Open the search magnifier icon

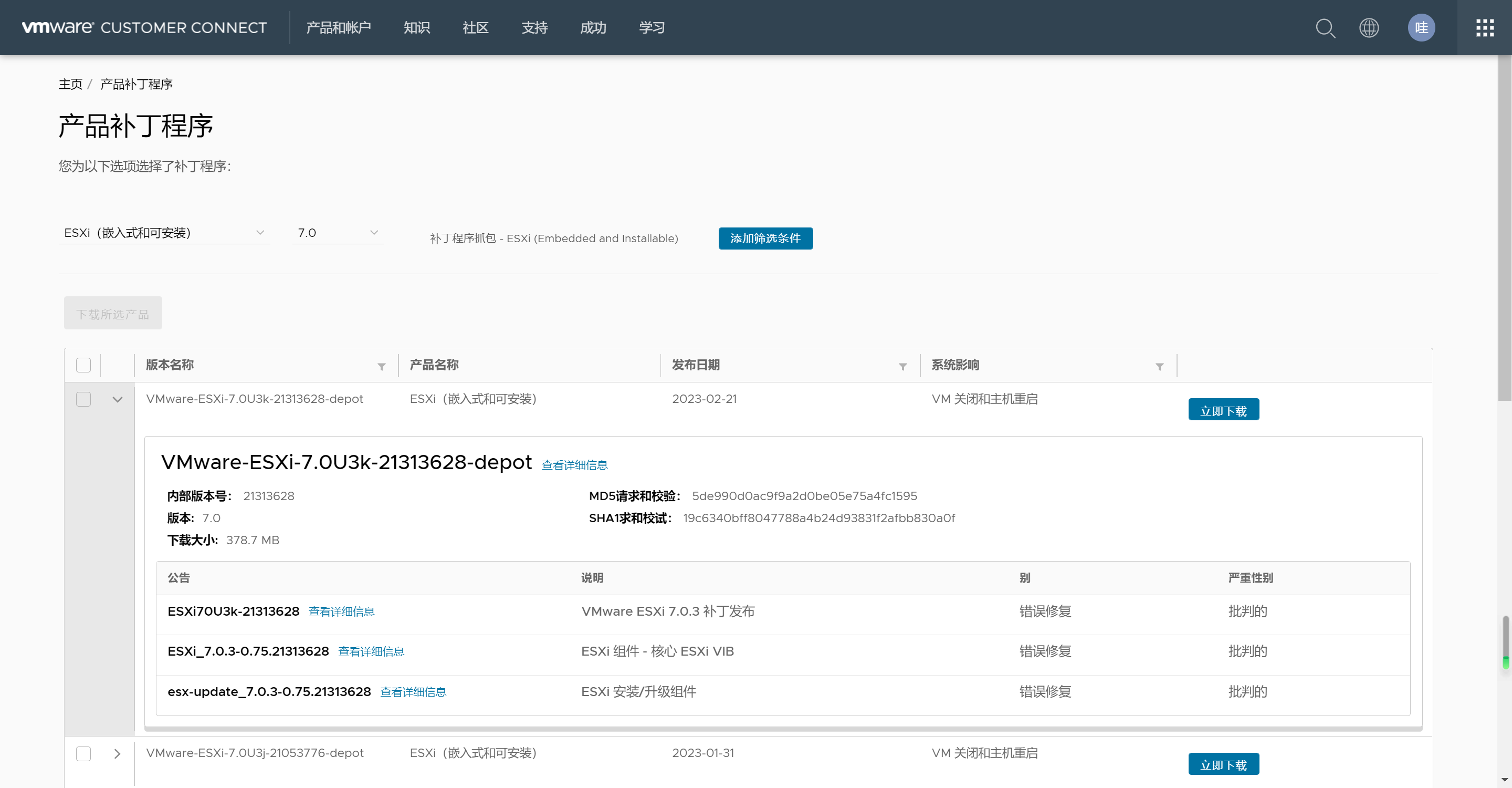[x=1325, y=28]
